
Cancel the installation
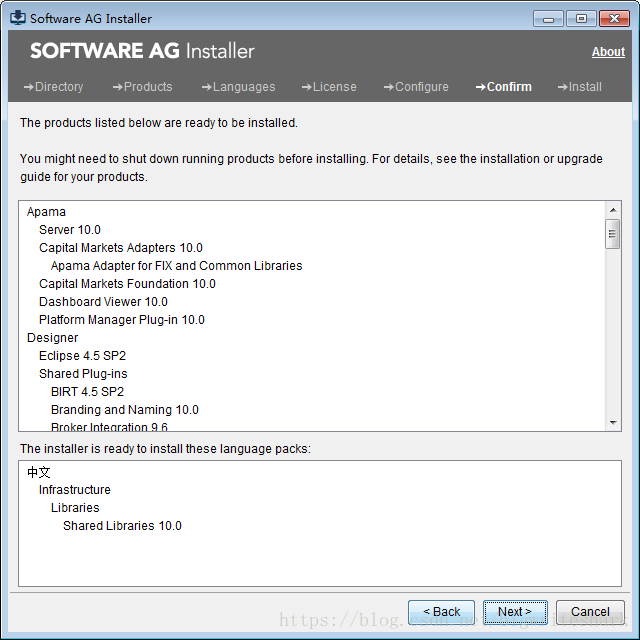(x=590, y=612)
